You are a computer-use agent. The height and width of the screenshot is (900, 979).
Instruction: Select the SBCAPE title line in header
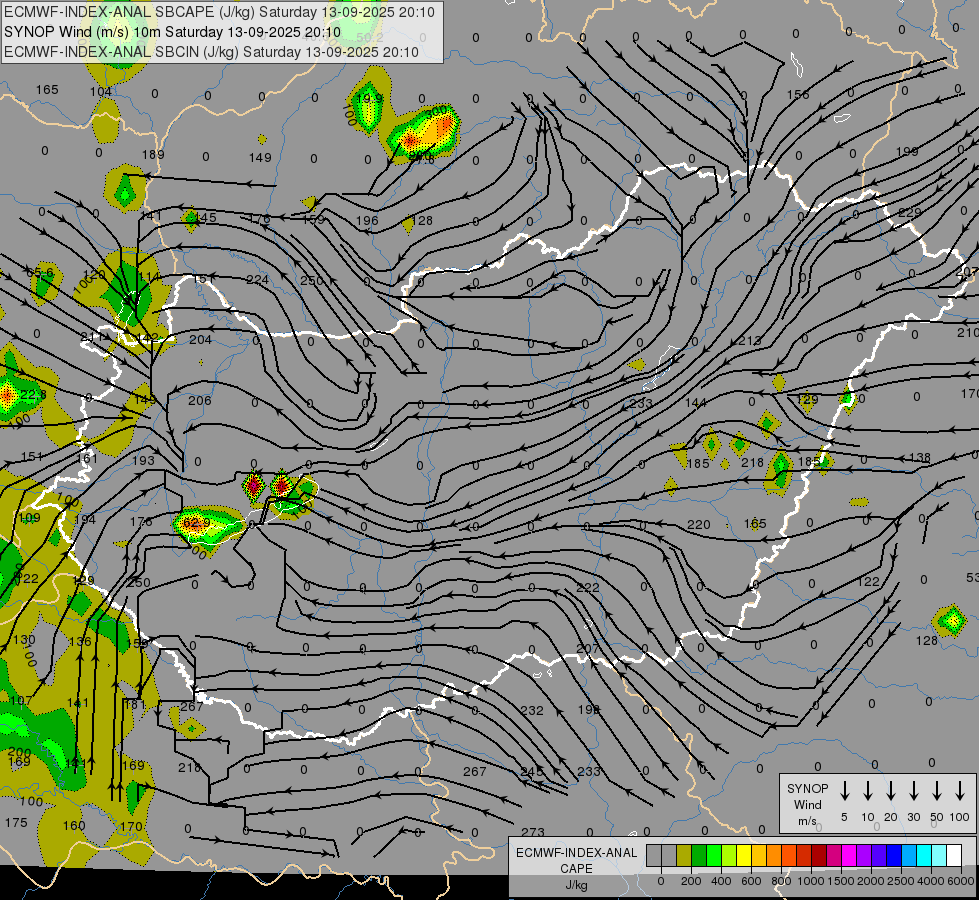219,12
